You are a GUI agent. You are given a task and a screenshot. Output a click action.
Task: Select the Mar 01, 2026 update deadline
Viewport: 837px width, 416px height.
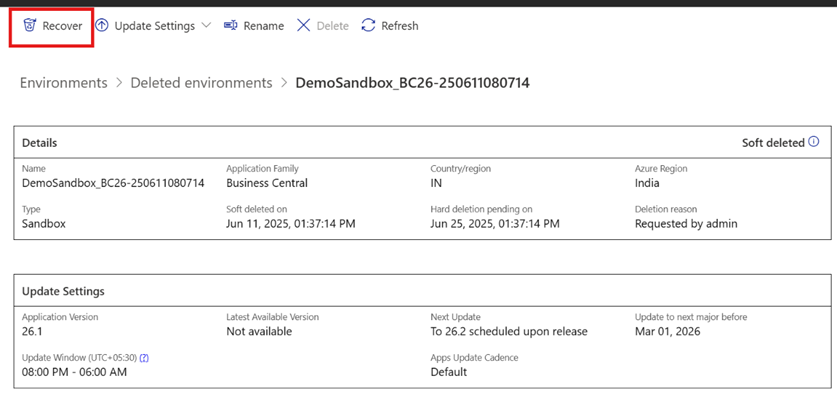pyautogui.click(x=668, y=332)
